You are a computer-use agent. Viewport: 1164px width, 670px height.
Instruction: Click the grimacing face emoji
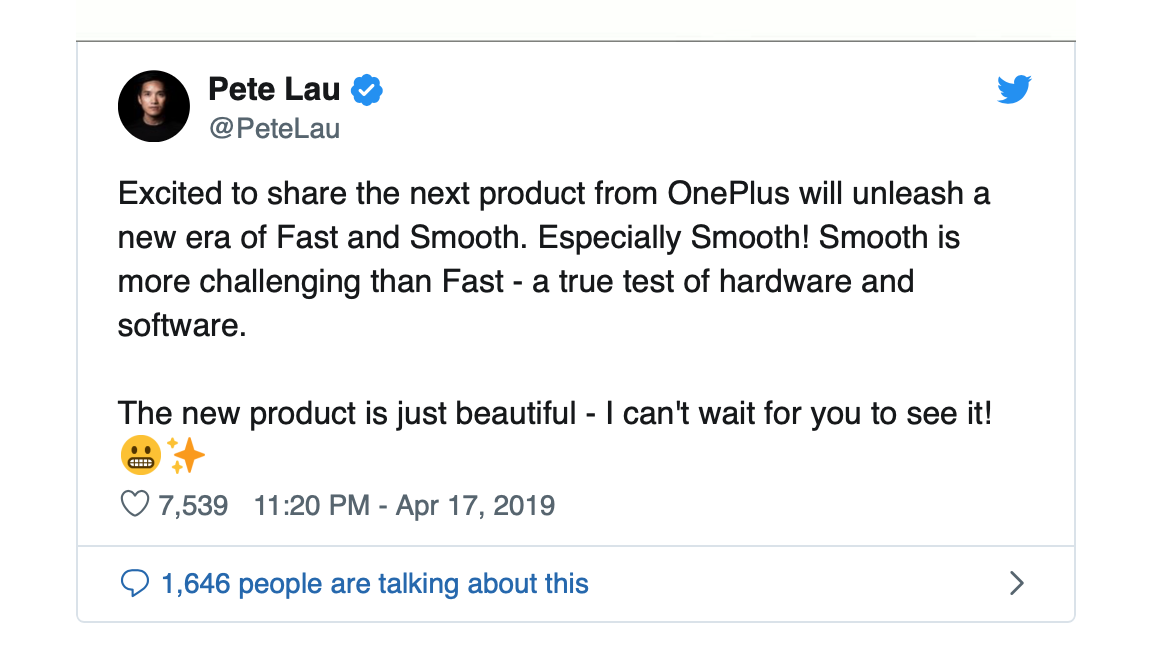[x=140, y=455]
